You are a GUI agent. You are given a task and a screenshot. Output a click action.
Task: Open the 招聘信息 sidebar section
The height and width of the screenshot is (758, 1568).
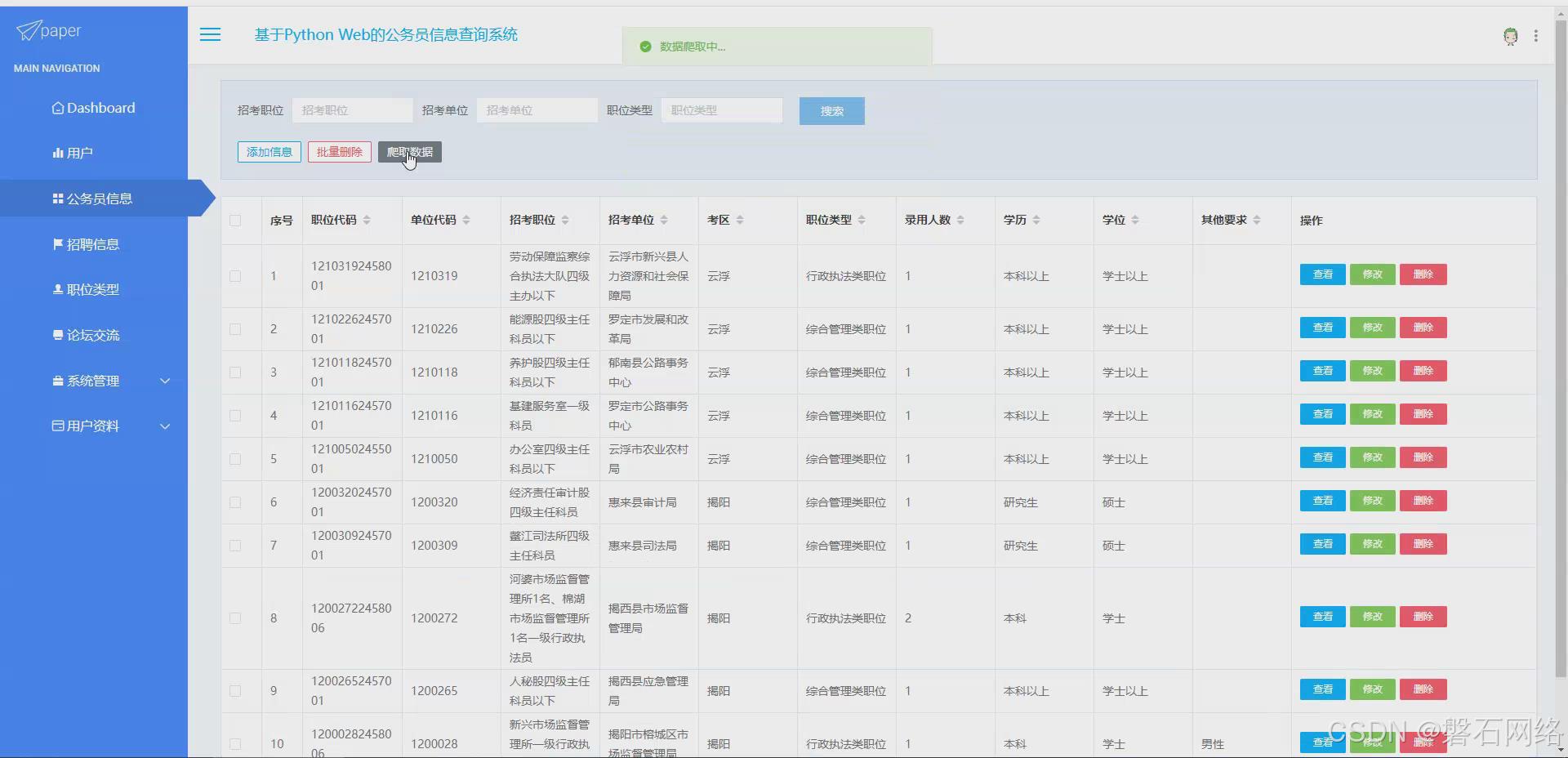point(92,243)
